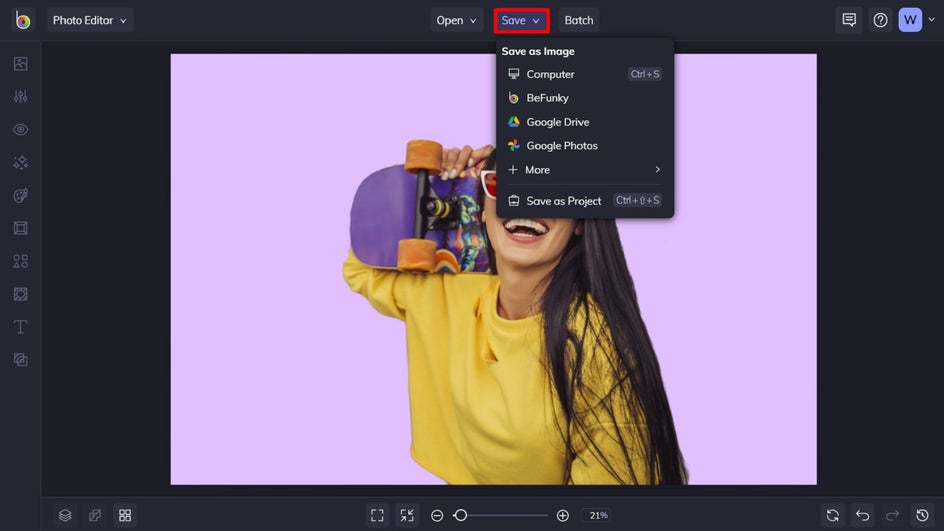Click the Undo arrow icon
The image size is (944, 531).
click(862, 515)
